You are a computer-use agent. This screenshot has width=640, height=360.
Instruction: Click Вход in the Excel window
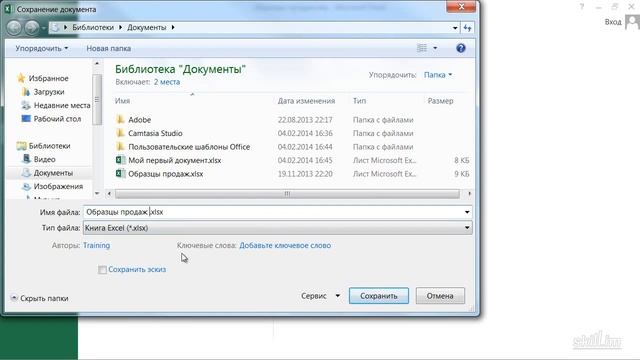coord(613,22)
